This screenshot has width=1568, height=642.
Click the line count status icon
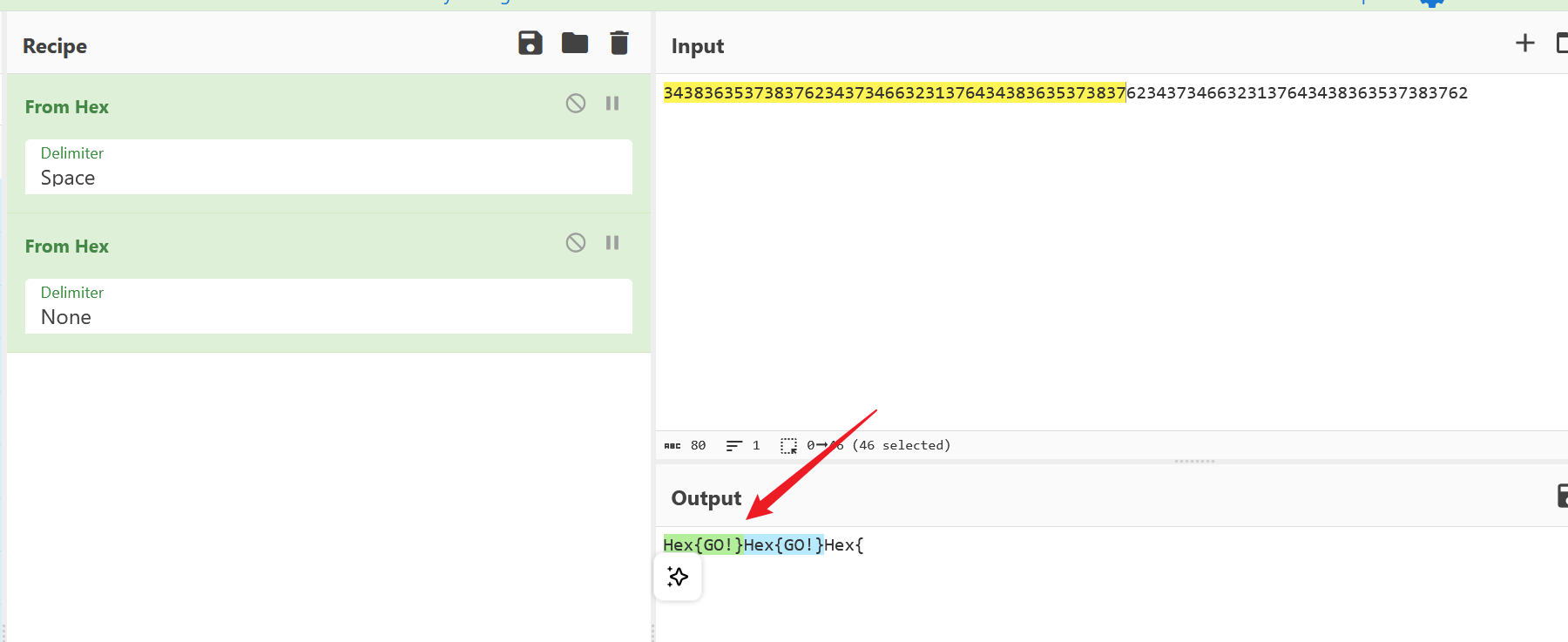point(734,446)
